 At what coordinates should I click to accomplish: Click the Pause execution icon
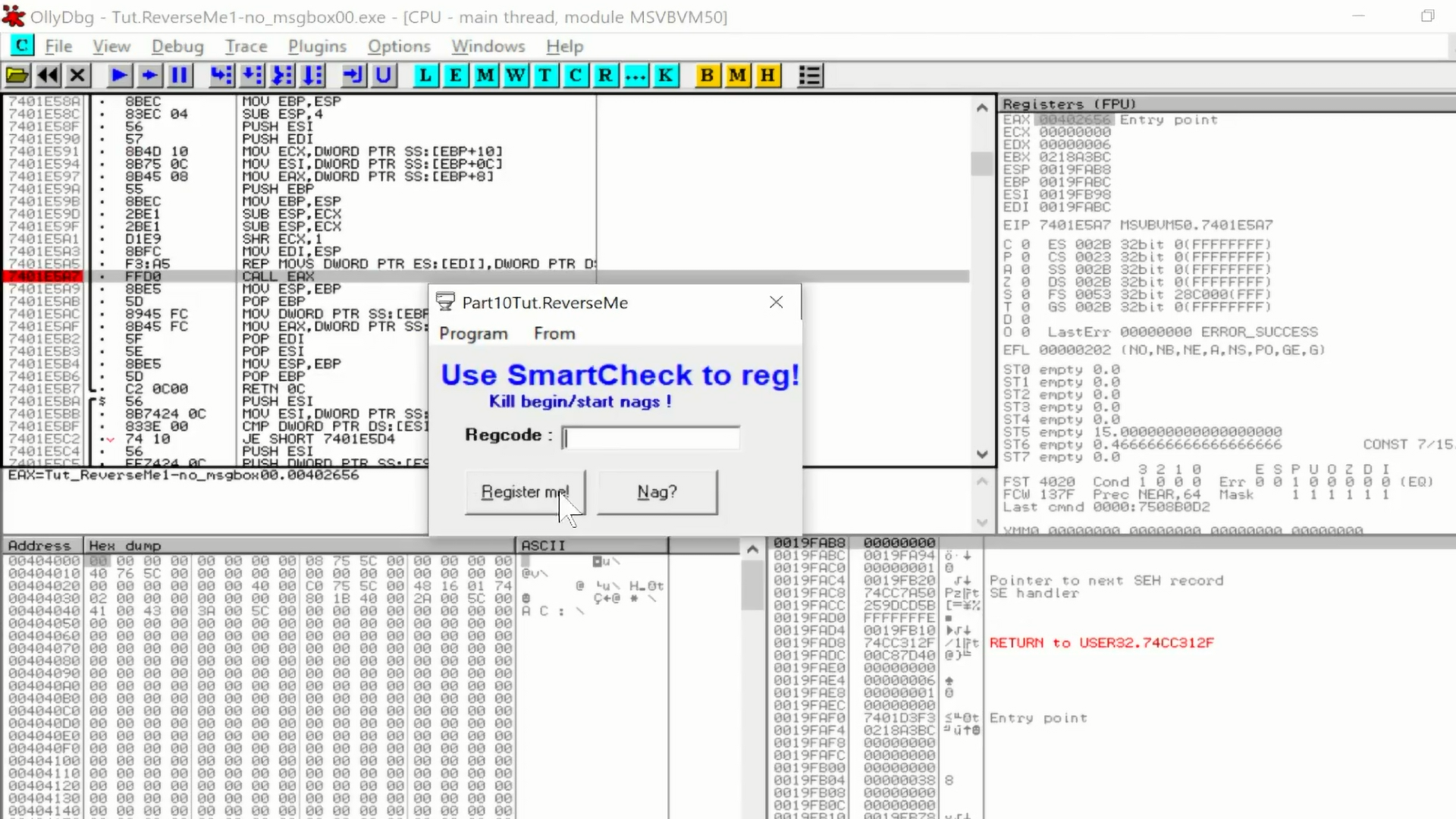(180, 75)
